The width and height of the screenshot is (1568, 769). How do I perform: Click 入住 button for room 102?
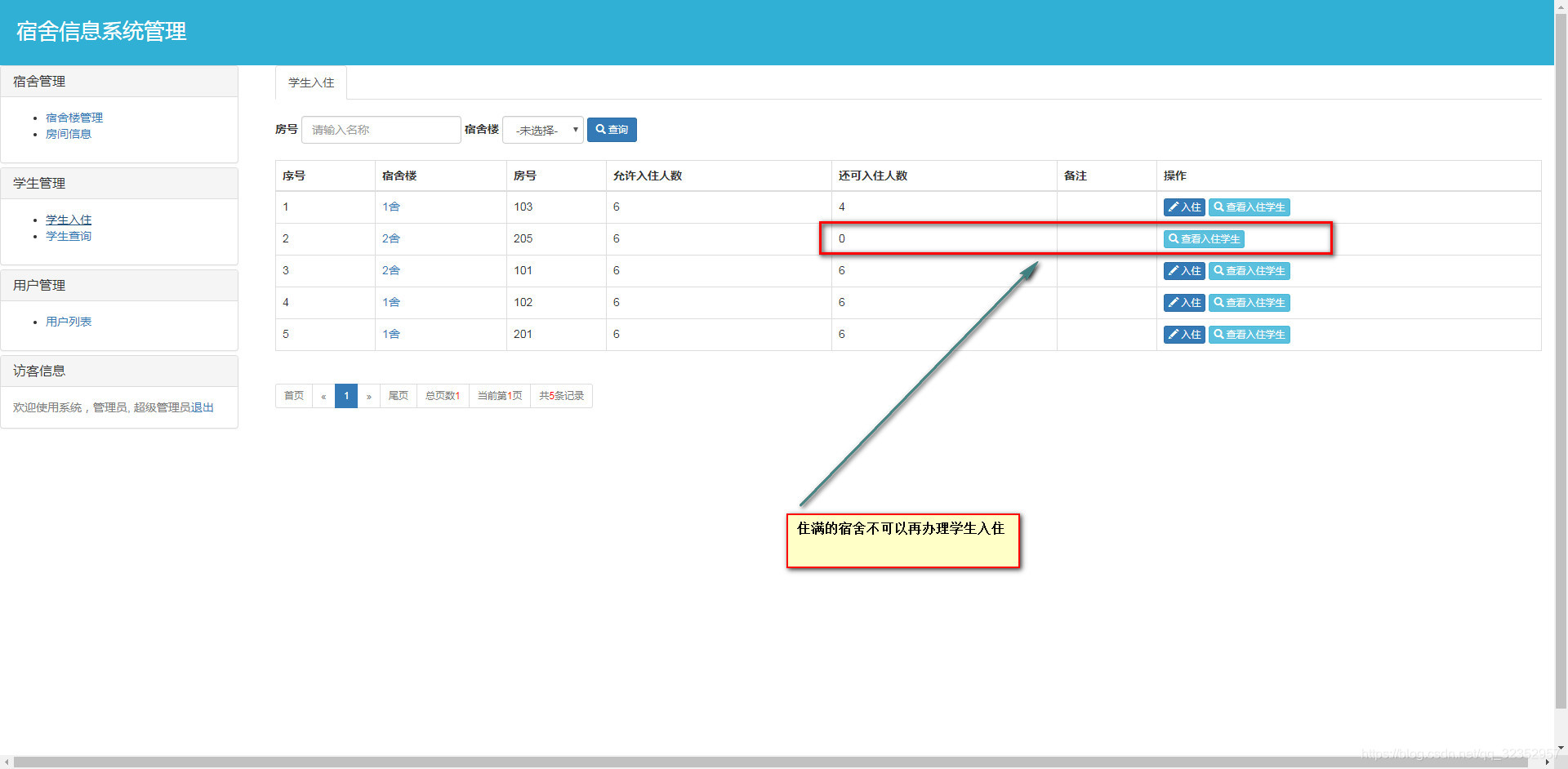point(1184,303)
